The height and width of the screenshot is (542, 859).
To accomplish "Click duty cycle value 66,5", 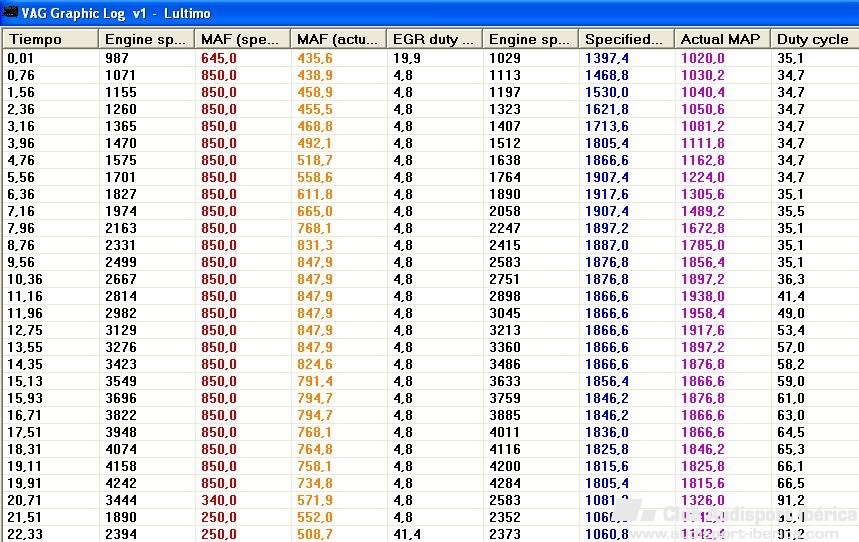I will click(x=791, y=483).
